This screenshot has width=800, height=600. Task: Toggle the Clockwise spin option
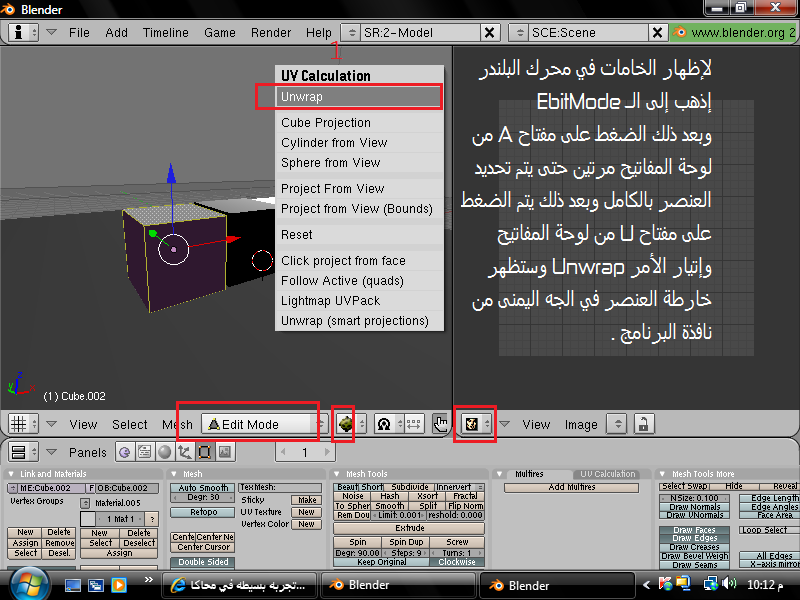pyautogui.click(x=457, y=562)
